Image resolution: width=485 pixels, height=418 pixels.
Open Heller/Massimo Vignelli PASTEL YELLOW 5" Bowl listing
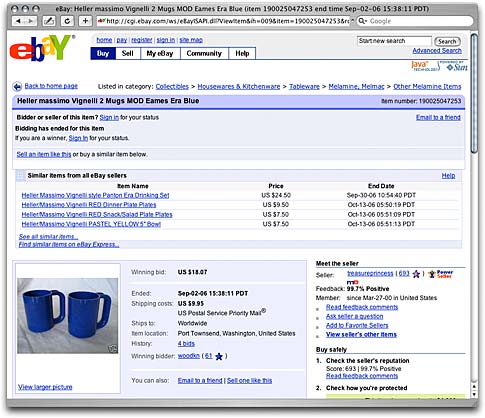point(91,224)
